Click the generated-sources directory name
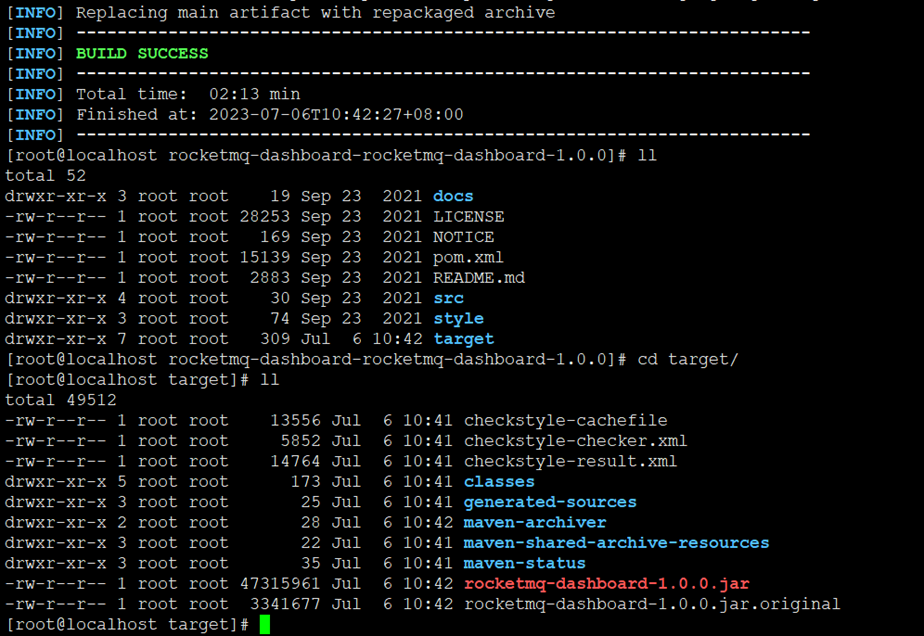The height and width of the screenshot is (636, 924). click(550, 502)
